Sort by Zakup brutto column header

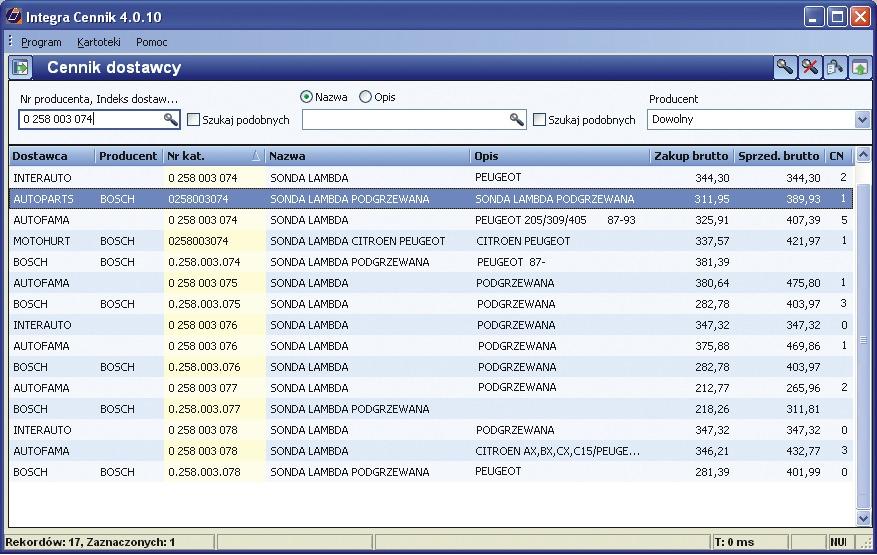[691, 156]
